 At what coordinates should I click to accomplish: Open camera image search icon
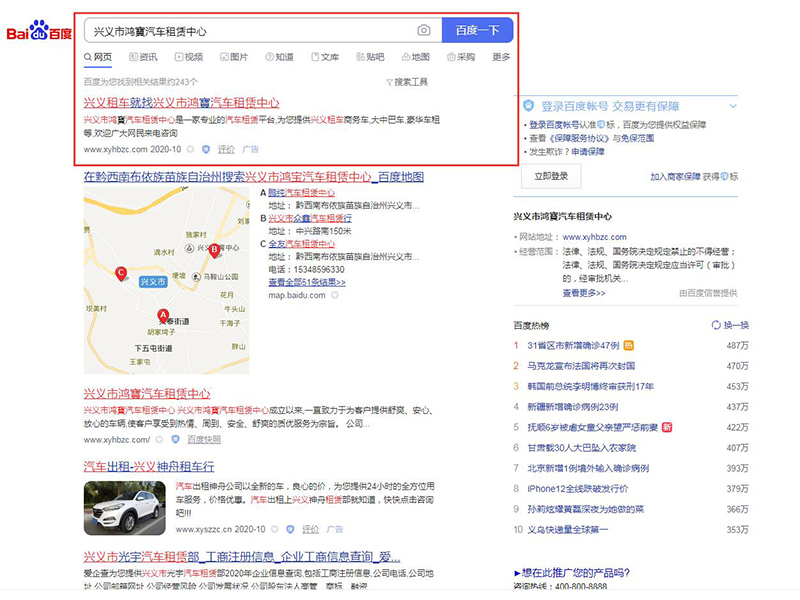tap(423, 31)
